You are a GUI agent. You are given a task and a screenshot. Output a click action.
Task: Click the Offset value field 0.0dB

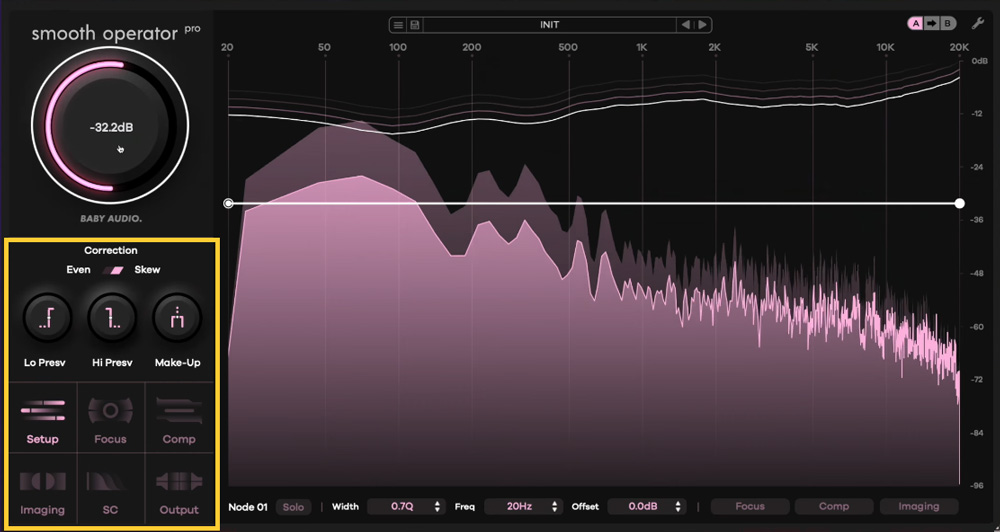pos(641,507)
